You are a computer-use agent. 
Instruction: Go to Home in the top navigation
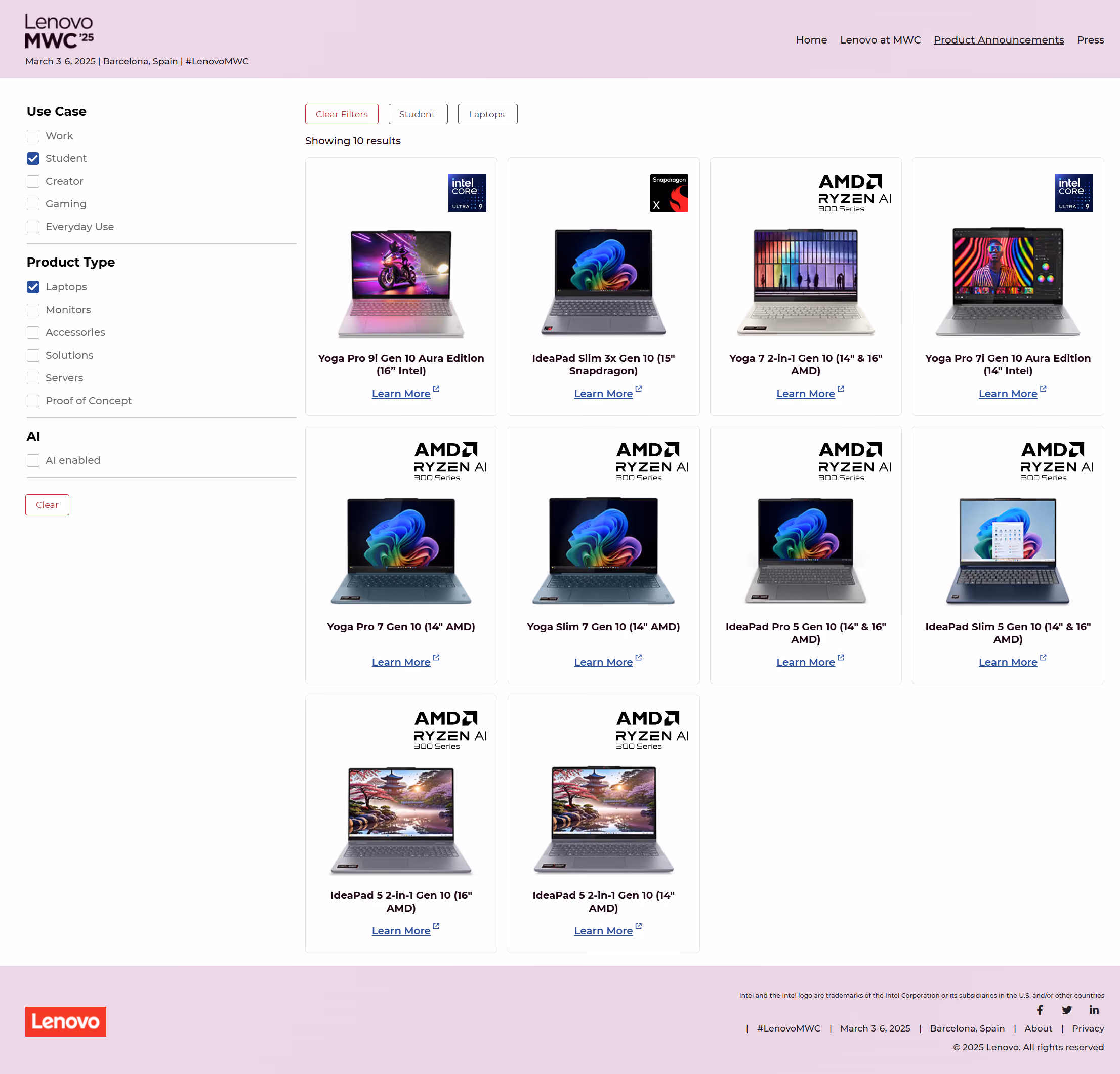coord(811,40)
